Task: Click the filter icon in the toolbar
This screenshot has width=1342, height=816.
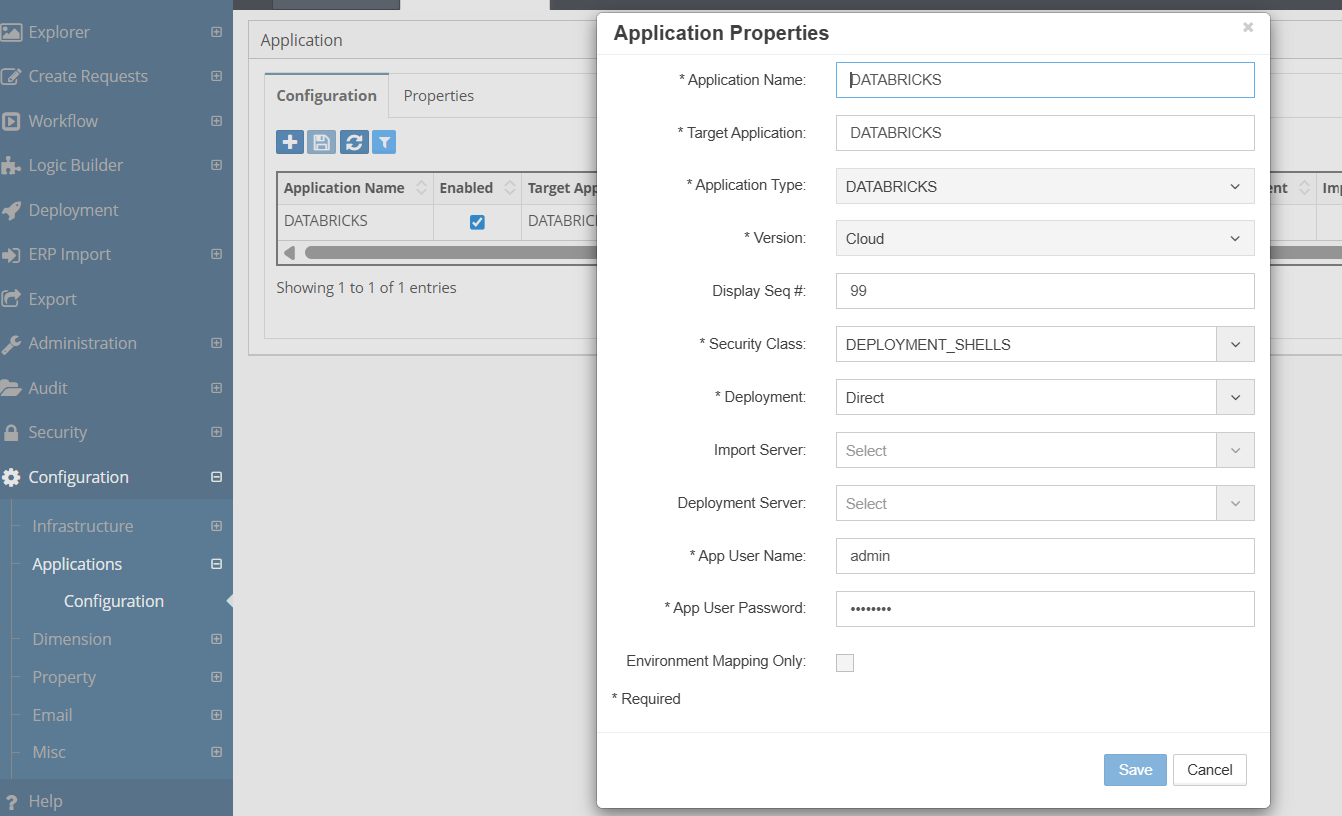Action: pyautogui.click(x=384, y=142)
